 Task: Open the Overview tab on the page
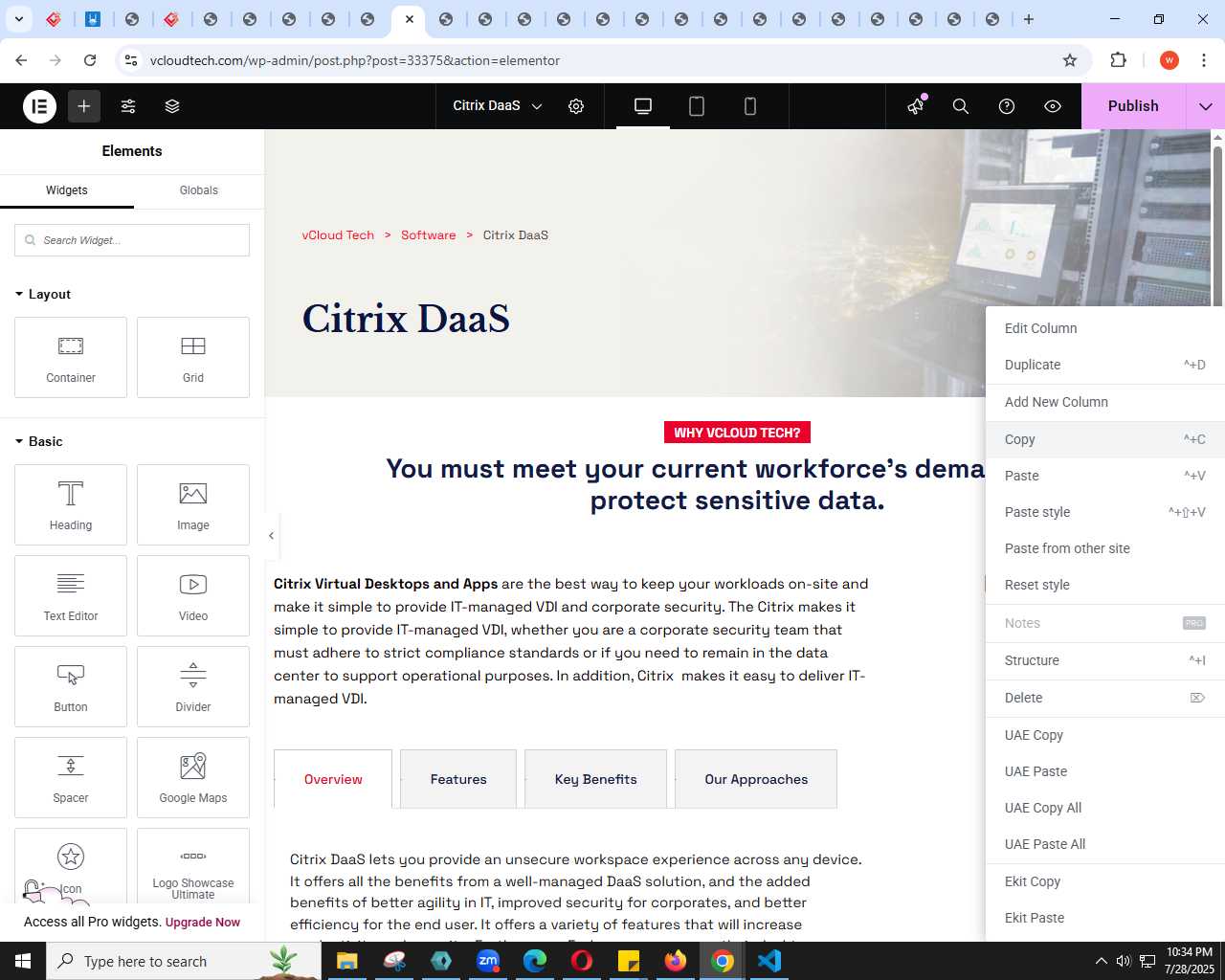point(333,779)
